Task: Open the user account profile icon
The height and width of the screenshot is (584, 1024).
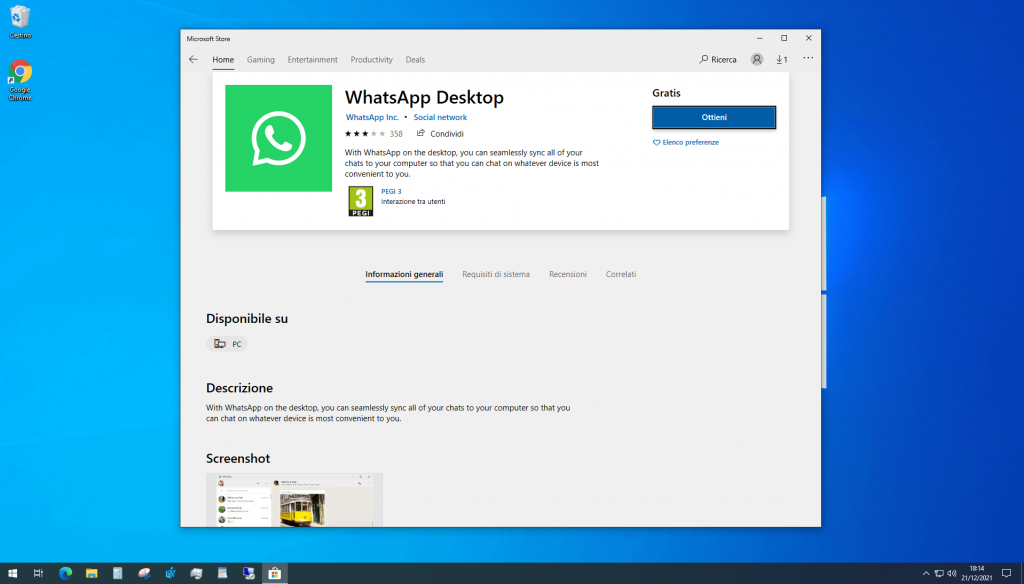Action: 757,60
